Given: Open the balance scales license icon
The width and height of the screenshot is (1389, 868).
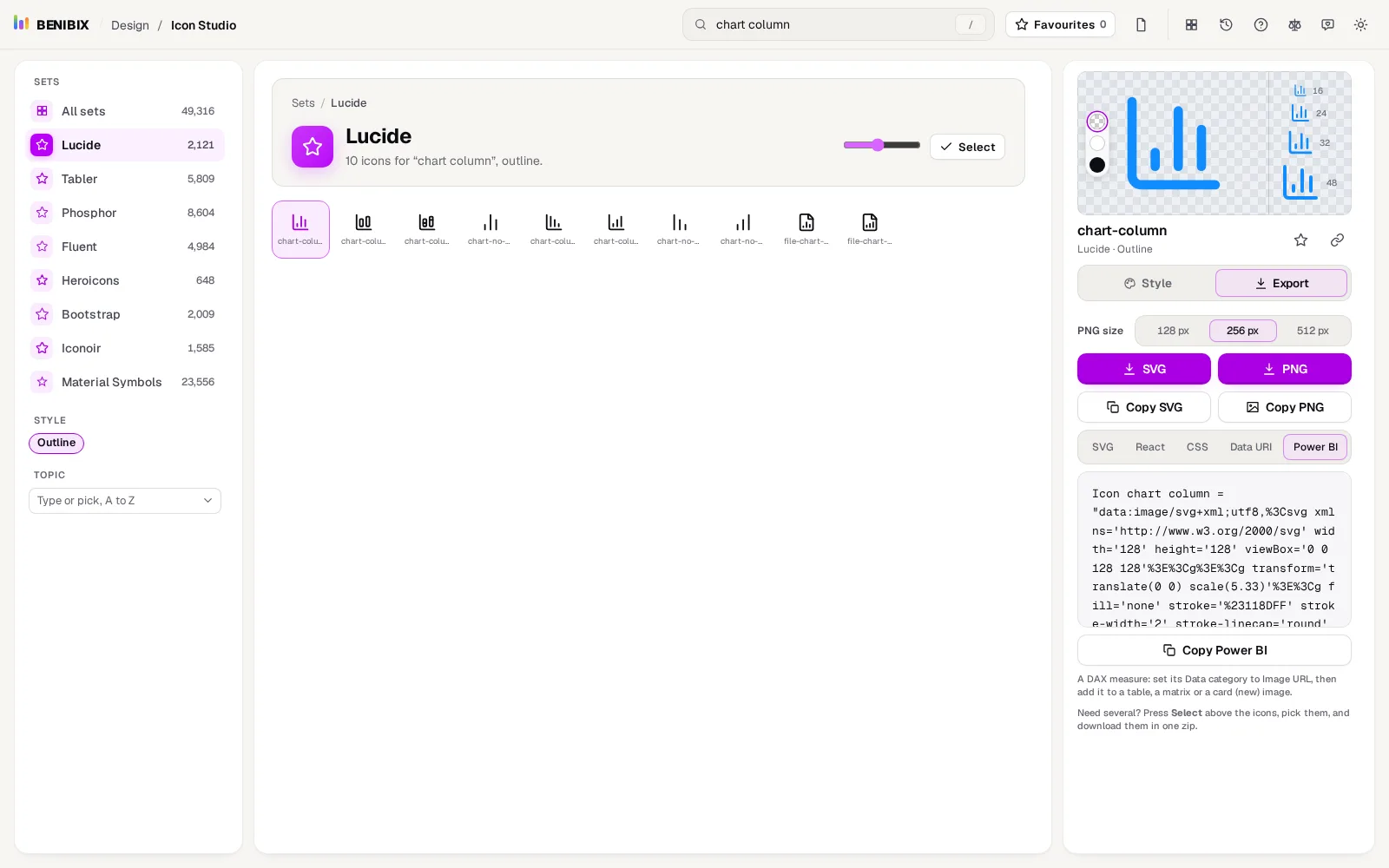Looking at the screenshot, I should click(1294, 25).
